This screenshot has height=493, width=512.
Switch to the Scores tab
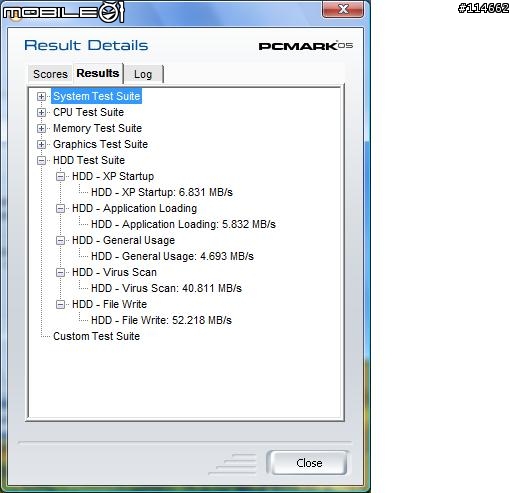click(x=50, y=74)
